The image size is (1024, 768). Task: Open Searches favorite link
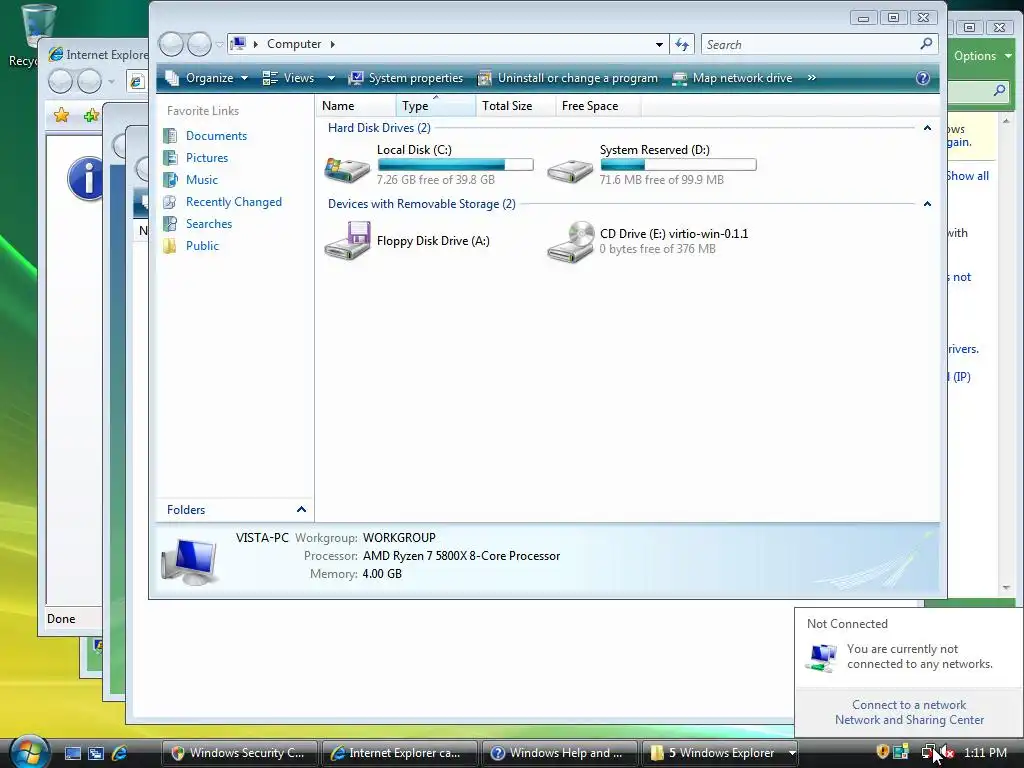click(x=209, y=224)
